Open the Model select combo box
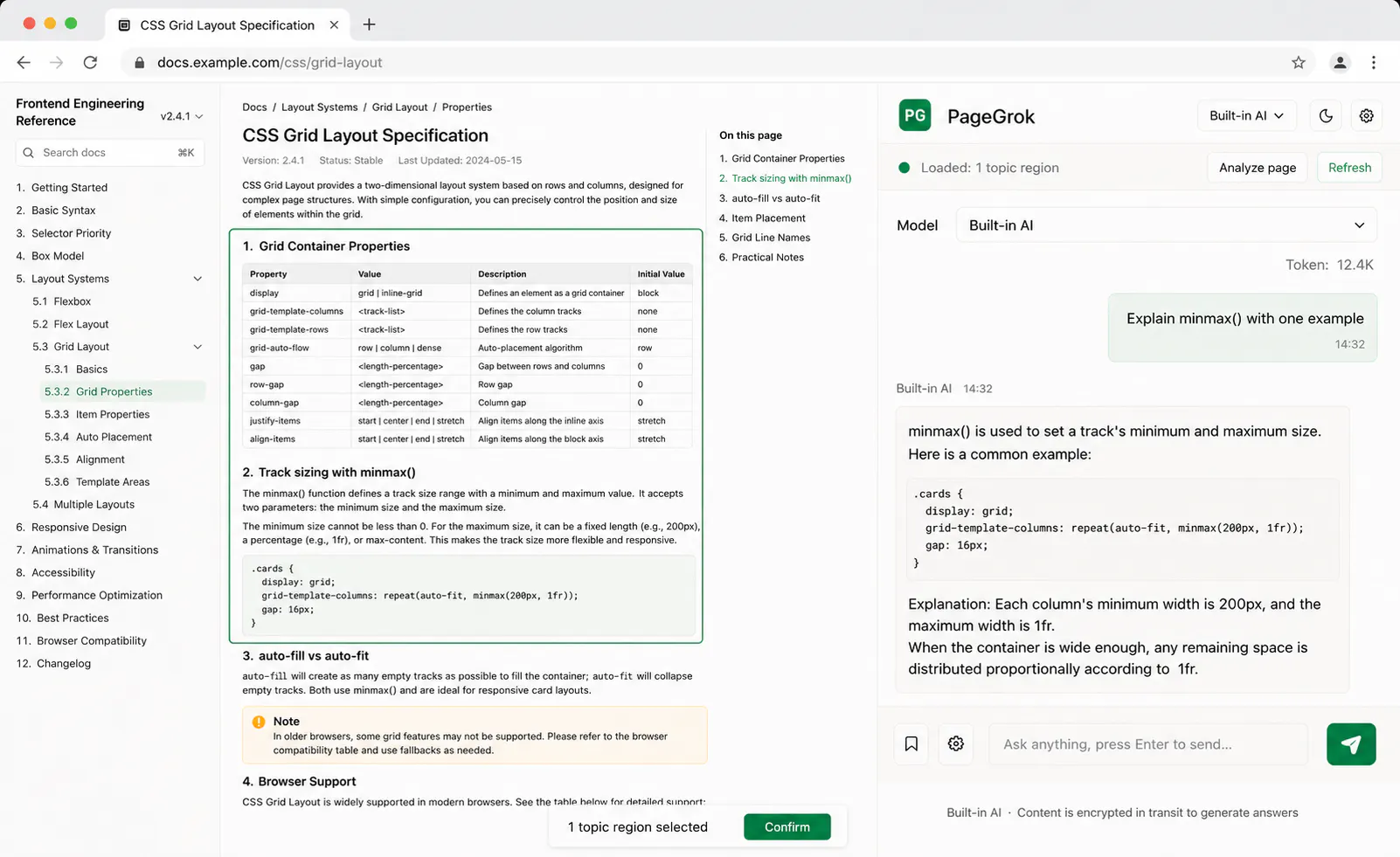The width and height of the screenshot is (1400, 857). point(1167,225)
